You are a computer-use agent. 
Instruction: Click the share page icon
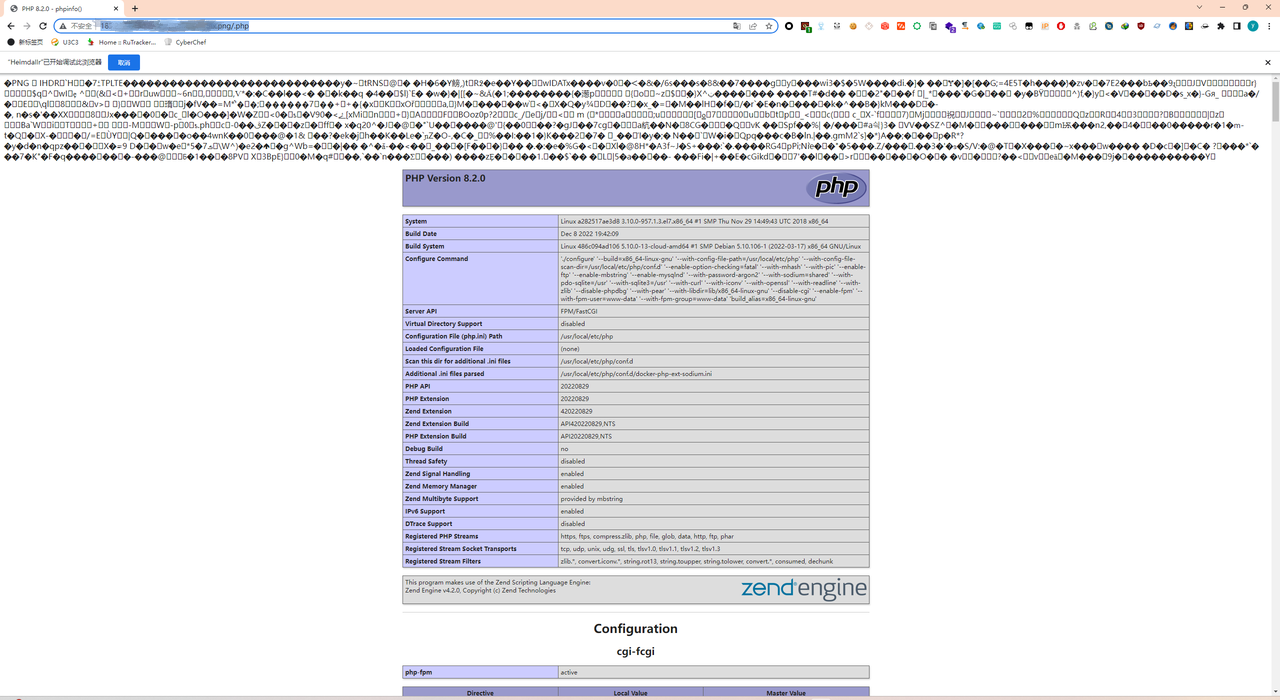pyautogui.click(x=753, y=26)
